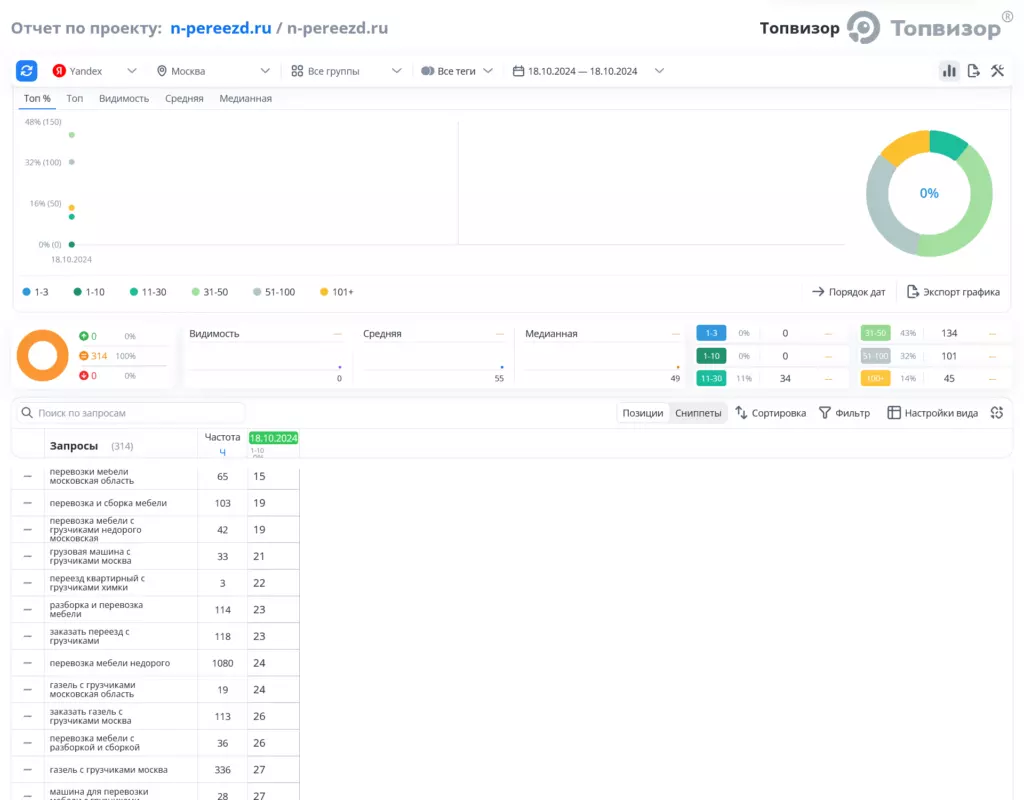Switch to the Топ % chart tab
Screen dimensions: 1024x800
point(37,99)
